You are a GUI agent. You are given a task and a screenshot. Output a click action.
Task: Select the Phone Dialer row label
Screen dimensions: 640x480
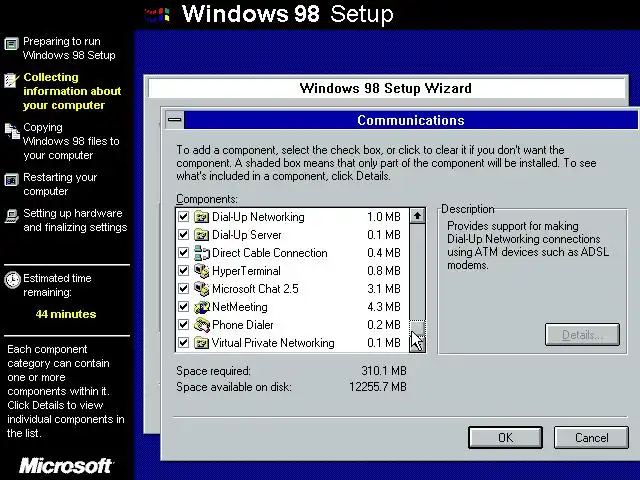[243, 325]
